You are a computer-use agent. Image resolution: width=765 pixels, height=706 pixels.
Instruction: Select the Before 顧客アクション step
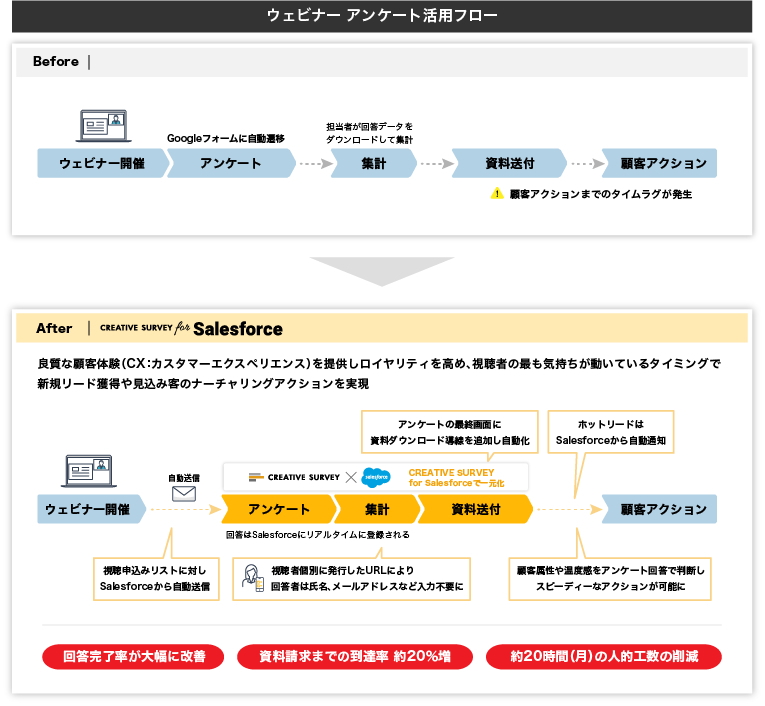tap(659, 163)
